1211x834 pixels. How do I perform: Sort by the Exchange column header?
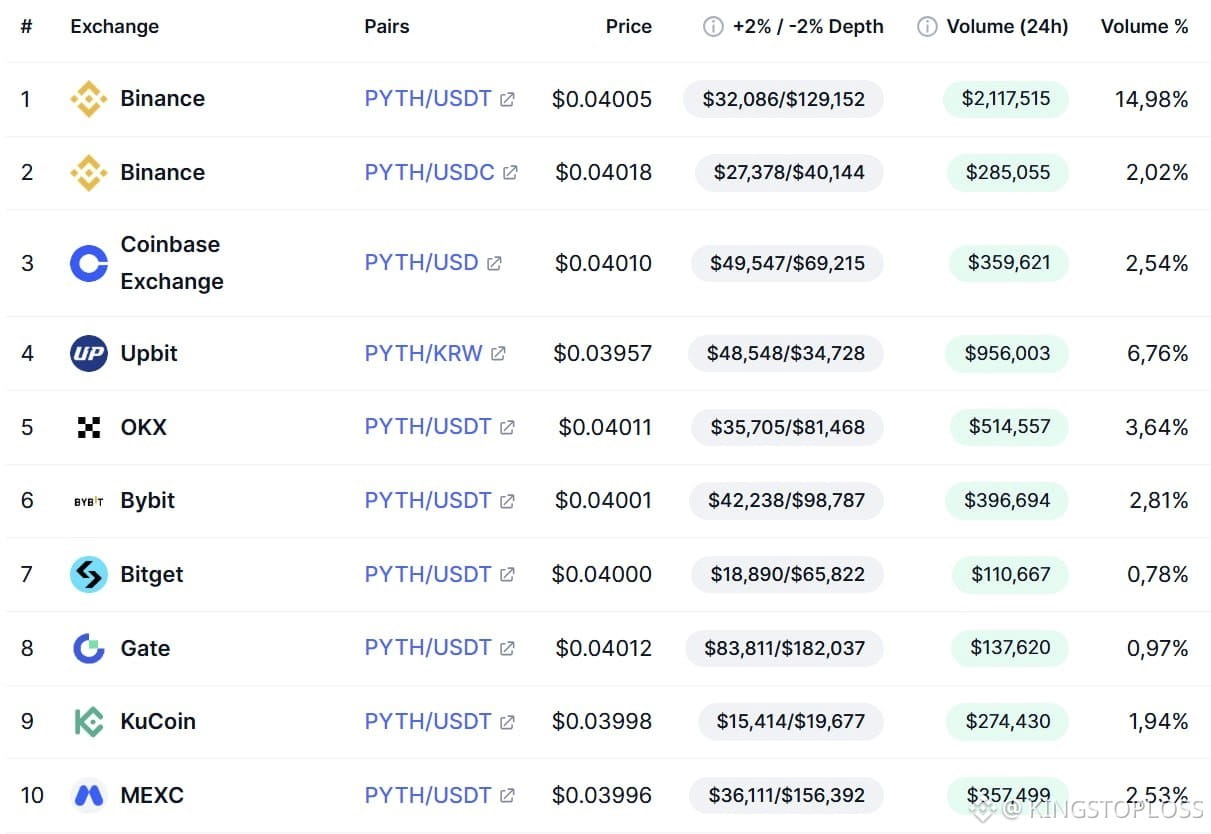[114, 27]
